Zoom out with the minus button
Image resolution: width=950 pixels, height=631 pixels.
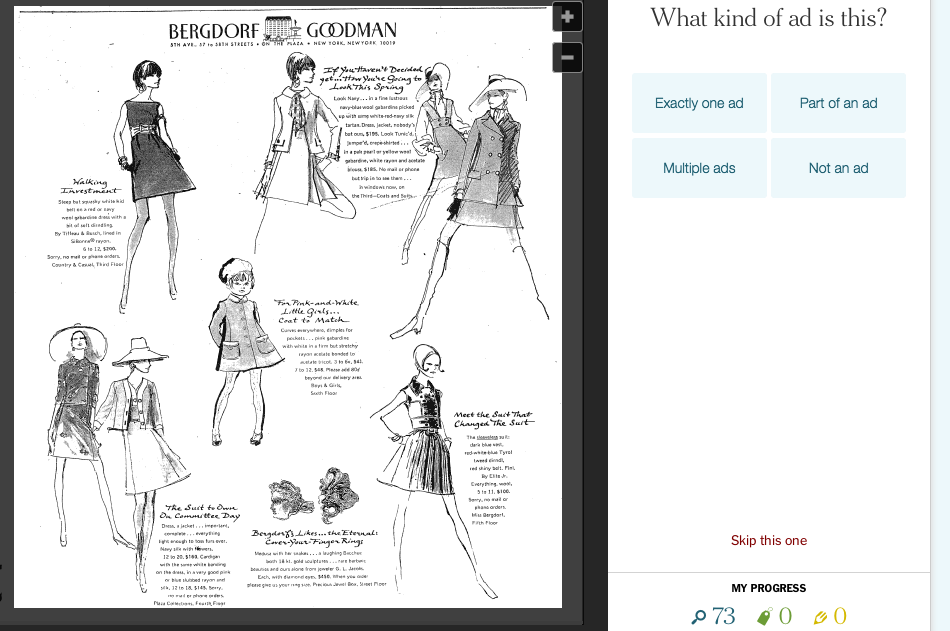coord(567,58)
